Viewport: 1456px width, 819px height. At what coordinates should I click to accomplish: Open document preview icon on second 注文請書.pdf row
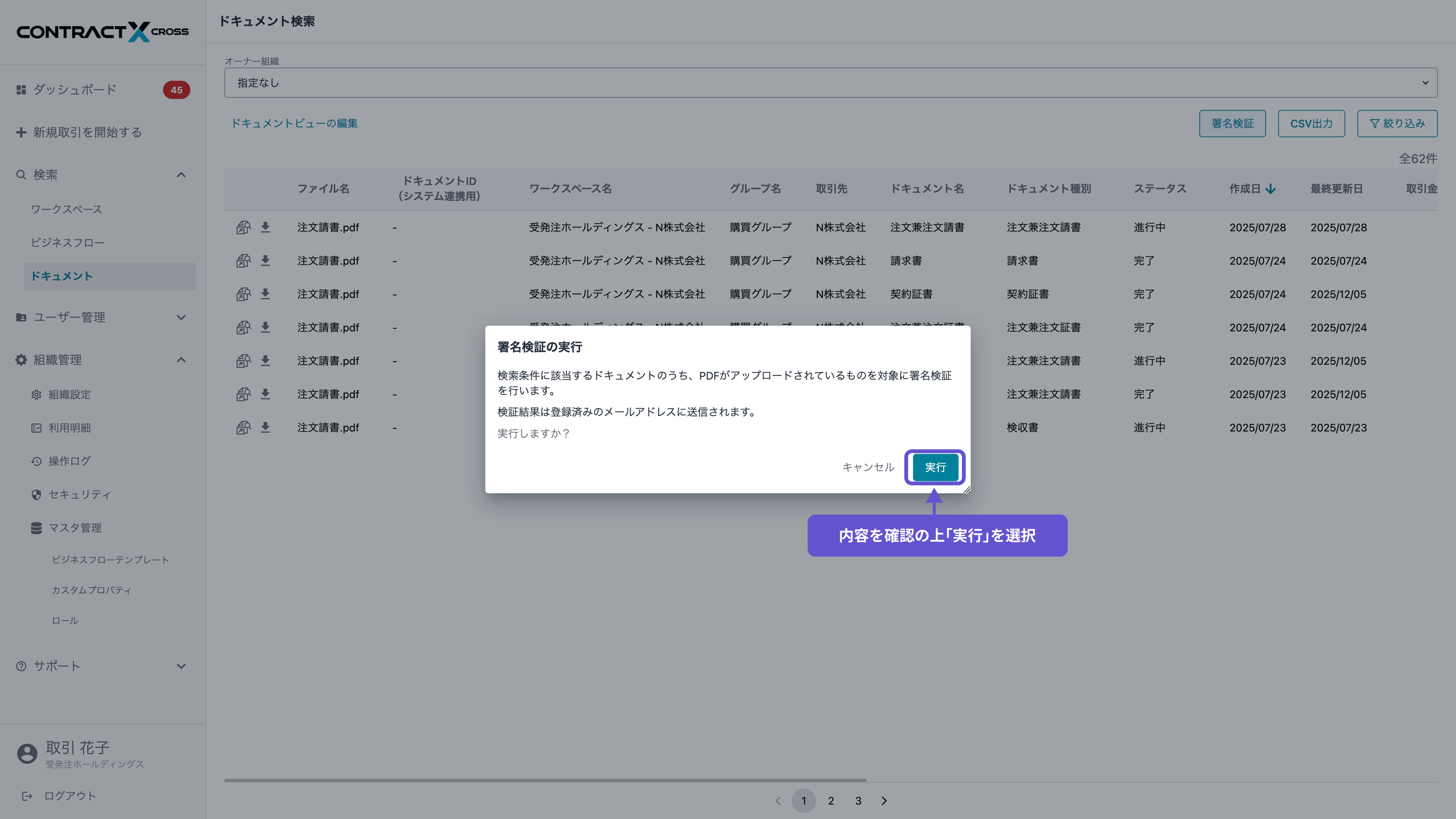pyautogui.click(x=243, y=260)
